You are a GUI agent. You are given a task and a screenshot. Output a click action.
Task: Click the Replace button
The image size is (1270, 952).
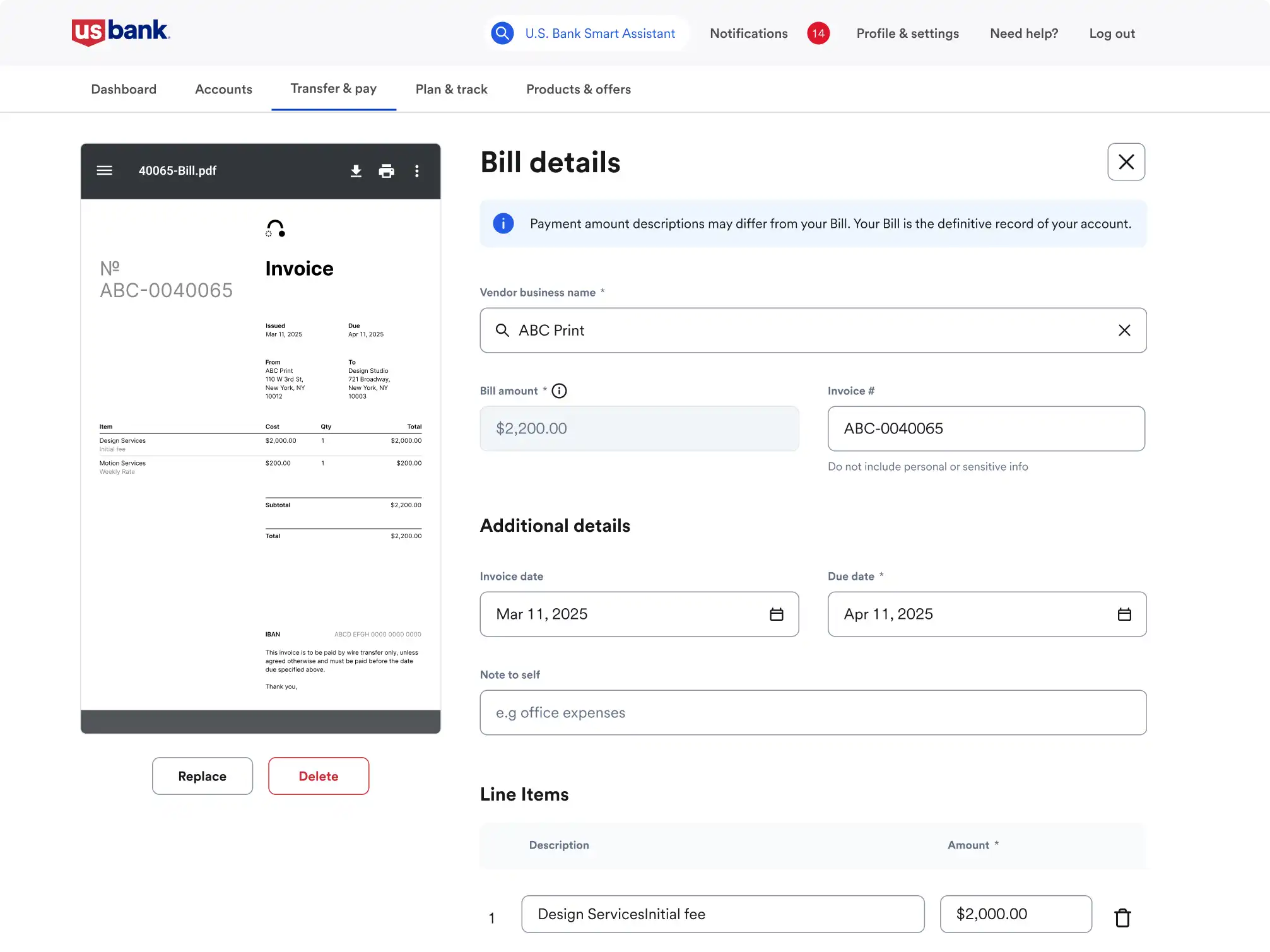202,776
